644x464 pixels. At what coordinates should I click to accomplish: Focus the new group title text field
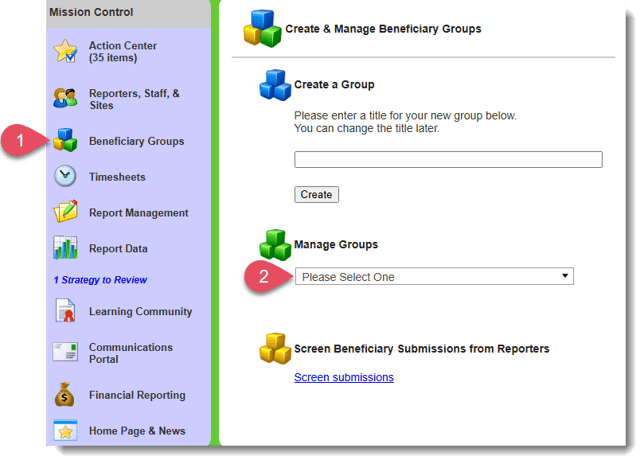click(448, 159)
